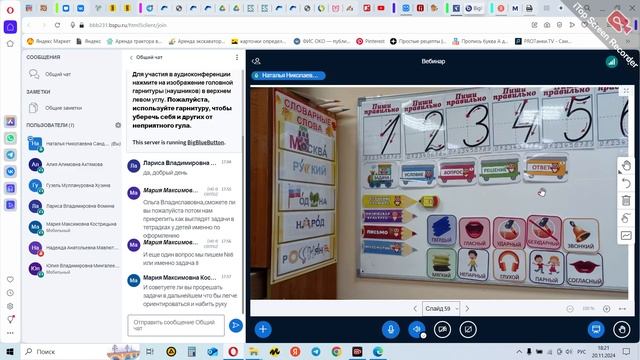The image size is (640, 360).
Task: Open Opera sidebar bookmarks heart icon
Action: click(x=10, y=279)
